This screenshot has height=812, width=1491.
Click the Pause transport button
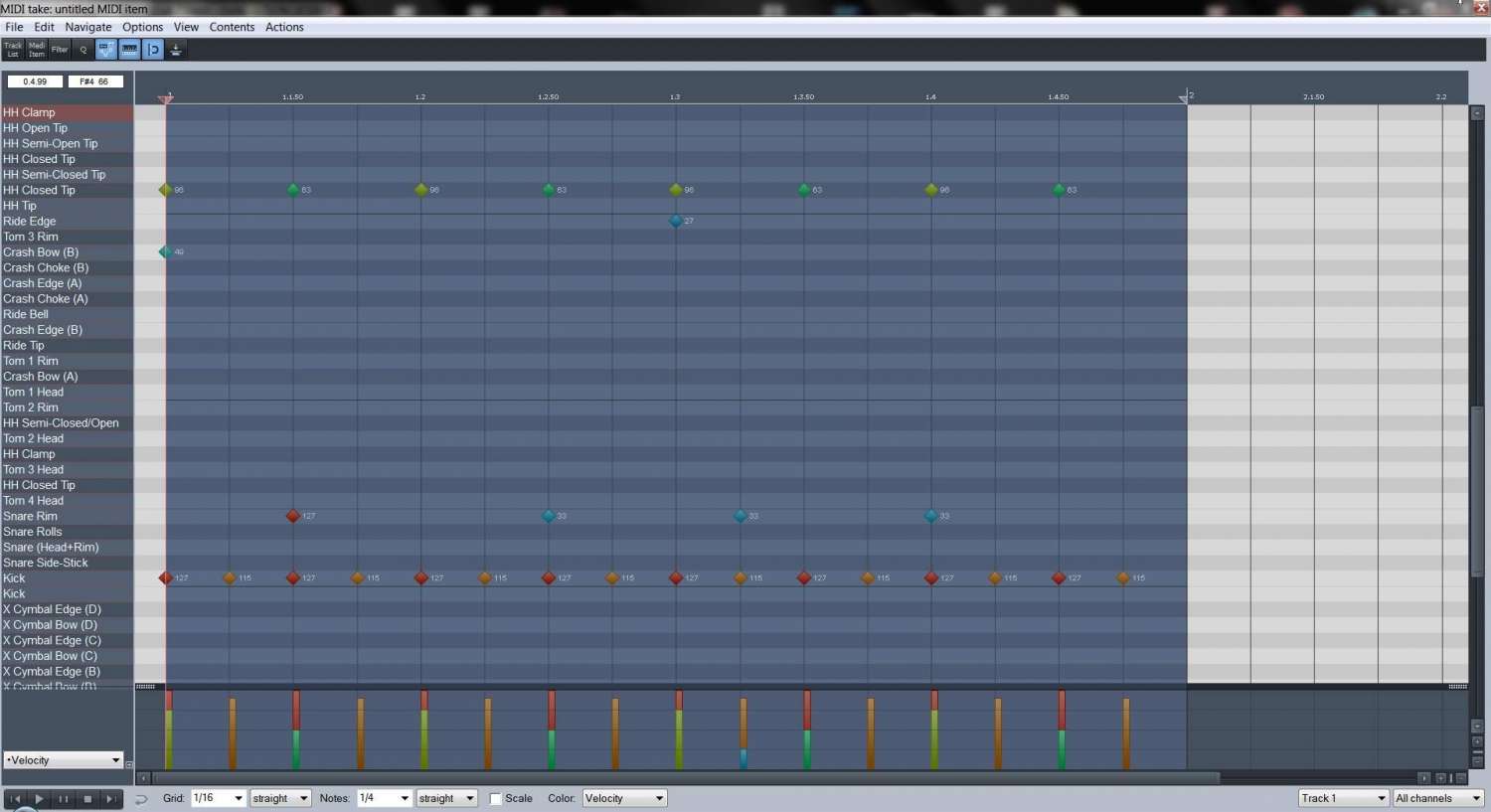[x=64, y=799]
